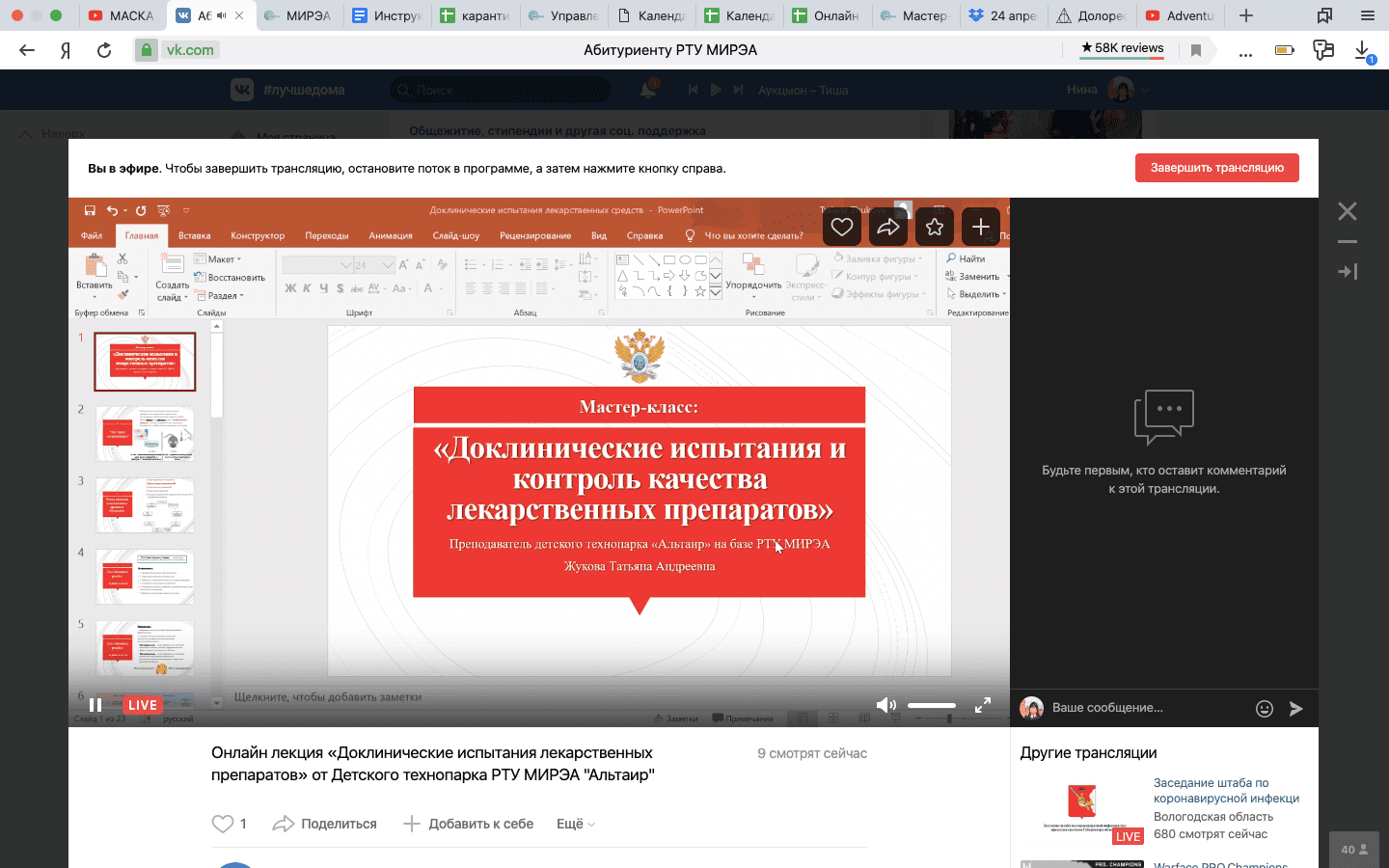Image resolution: width=1389 pixels, height=868 pixels.
Task: Switch to the 'Онлайн' spreadsheet tab
Action: point(827,15)
